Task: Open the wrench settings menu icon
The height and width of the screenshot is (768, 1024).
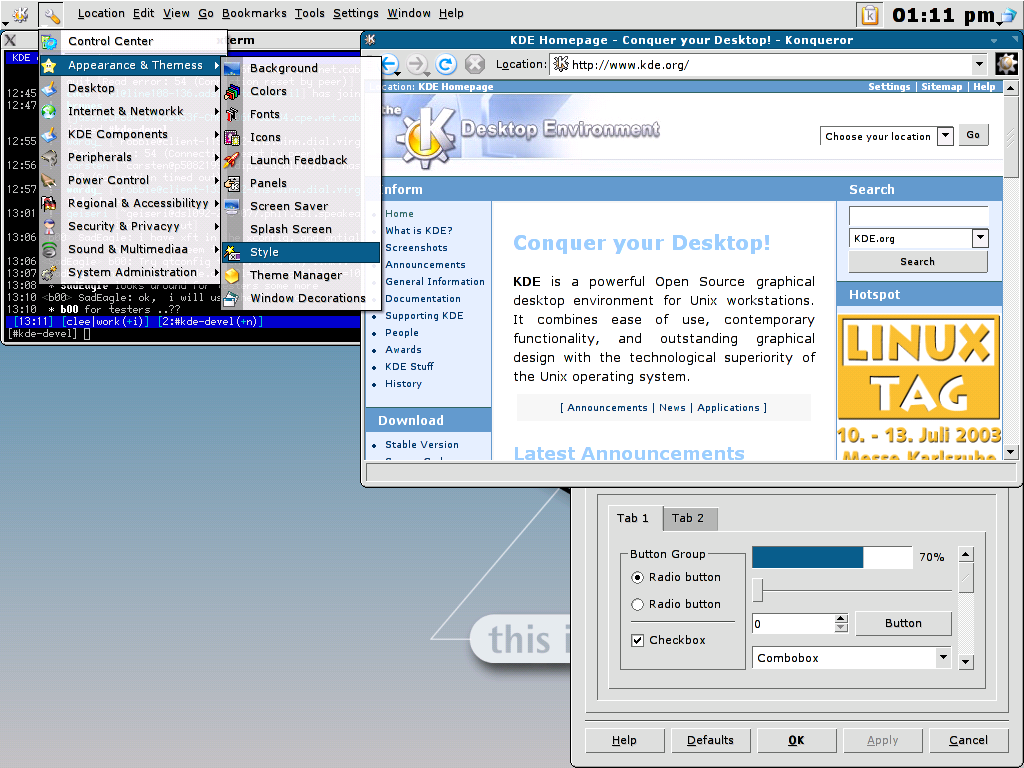Action: [51, 14]
